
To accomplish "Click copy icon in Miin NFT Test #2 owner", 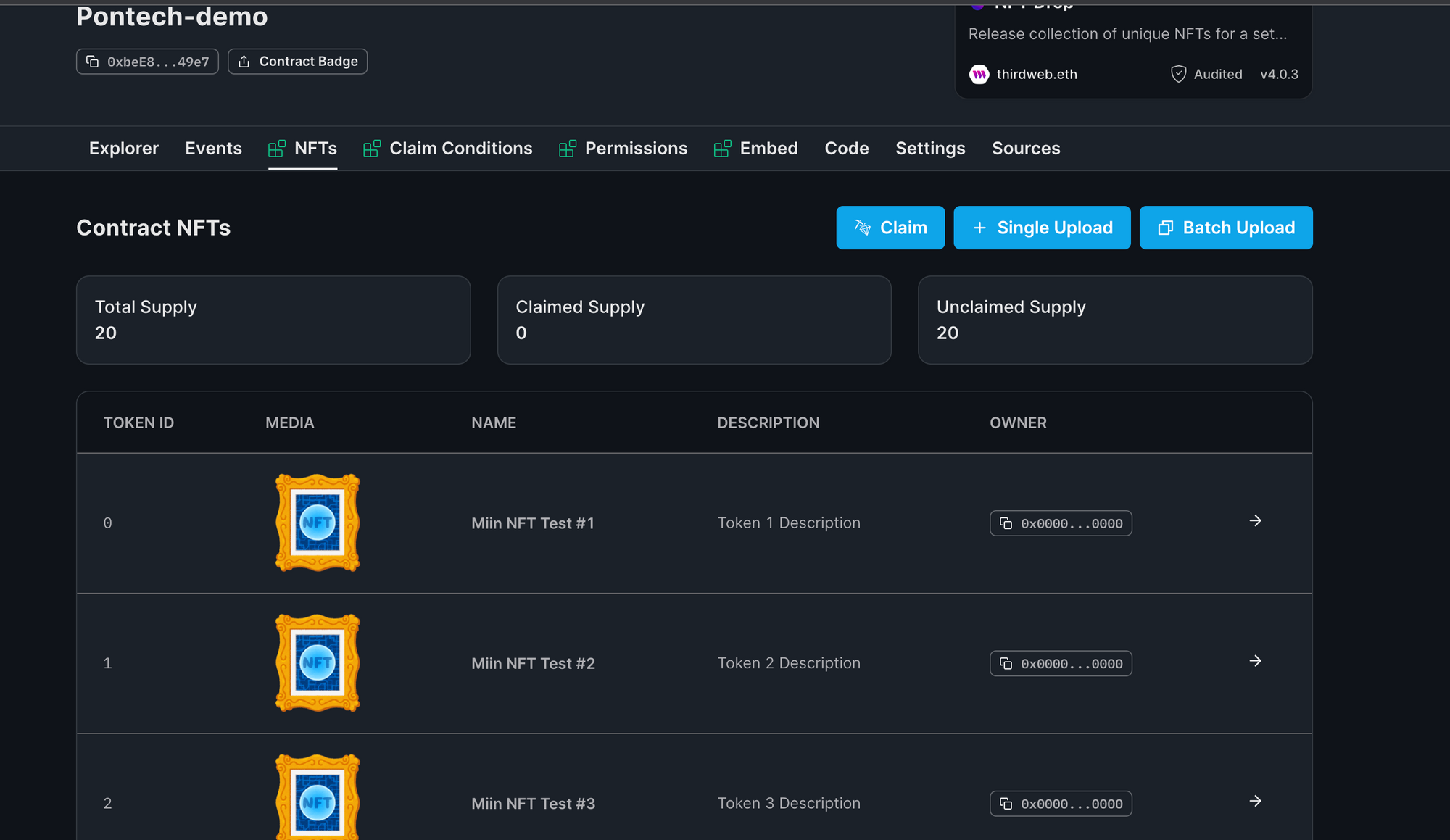I will (1006, 663).
